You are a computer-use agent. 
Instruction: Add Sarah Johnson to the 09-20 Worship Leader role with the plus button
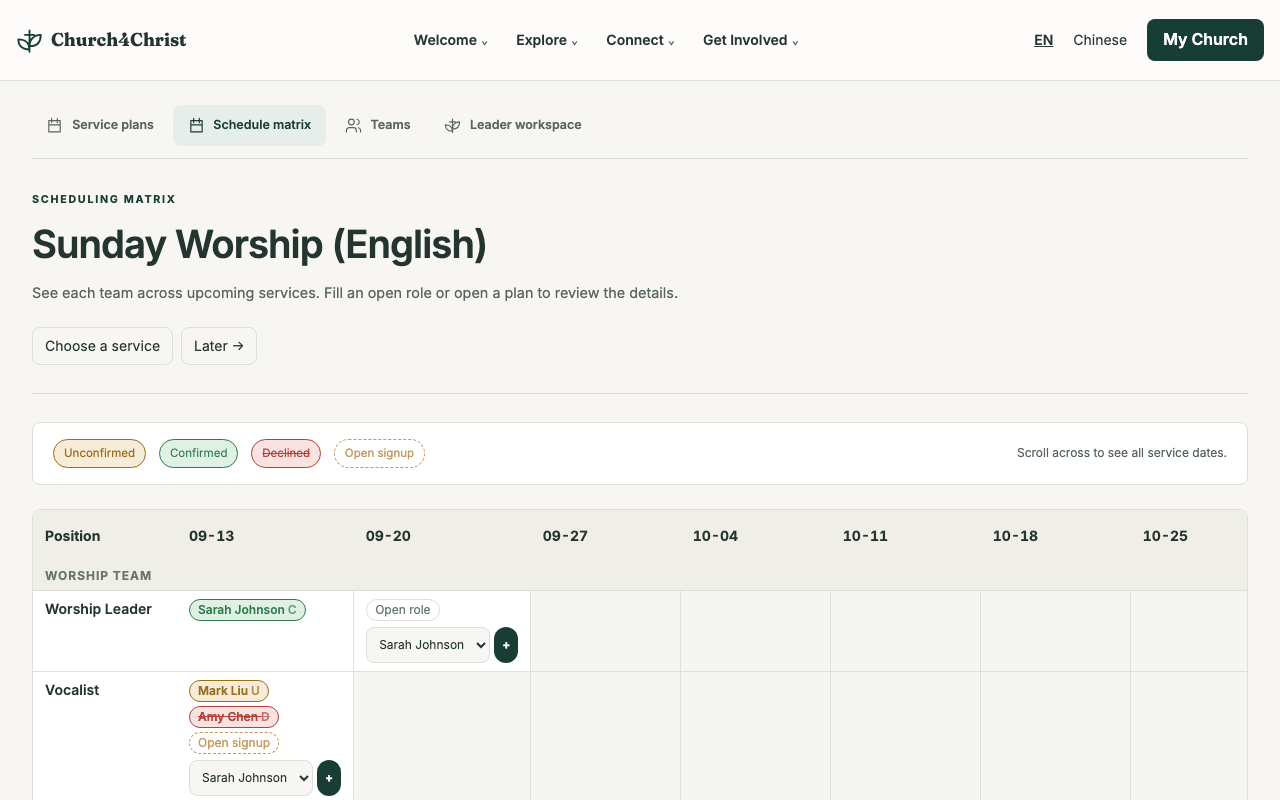point(506,645)
